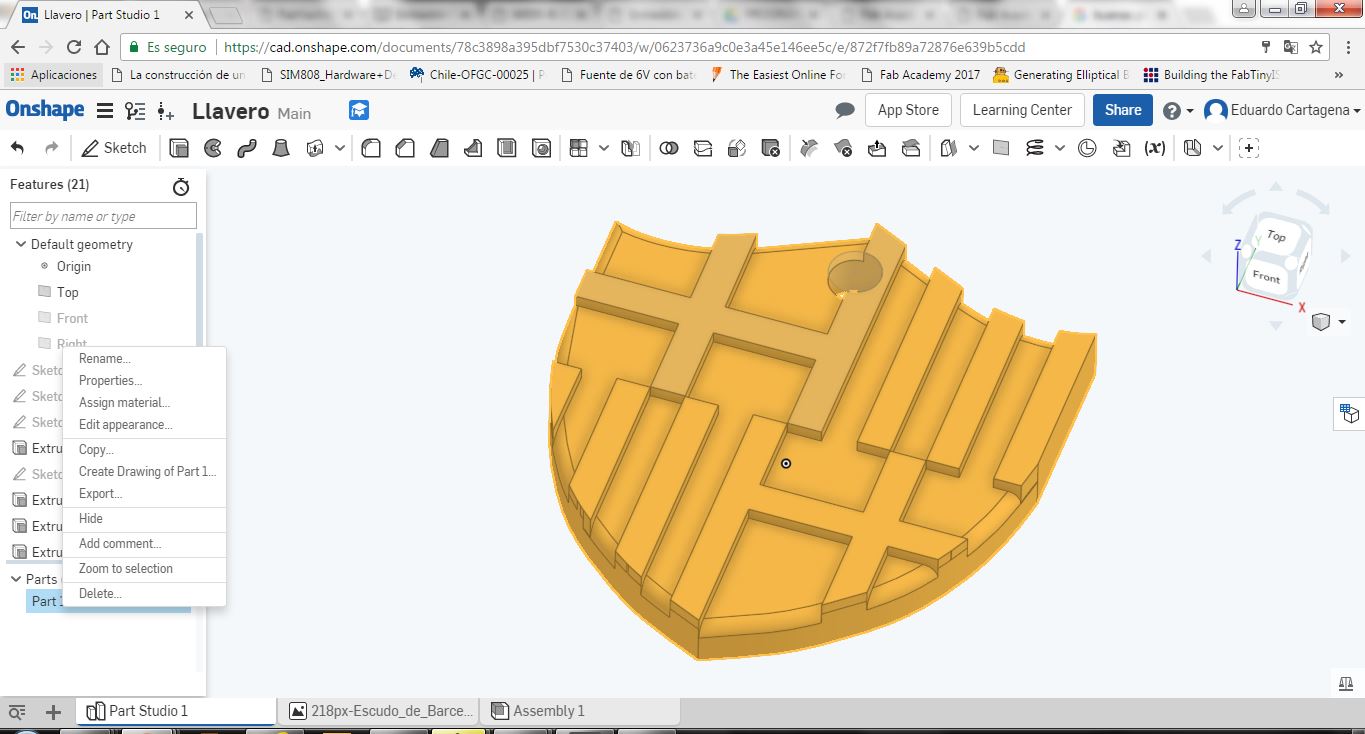Image resolution: width=1365 pixels, height=734 pixels.
Task: Select the Move face tool
Action: pos(877,148)
